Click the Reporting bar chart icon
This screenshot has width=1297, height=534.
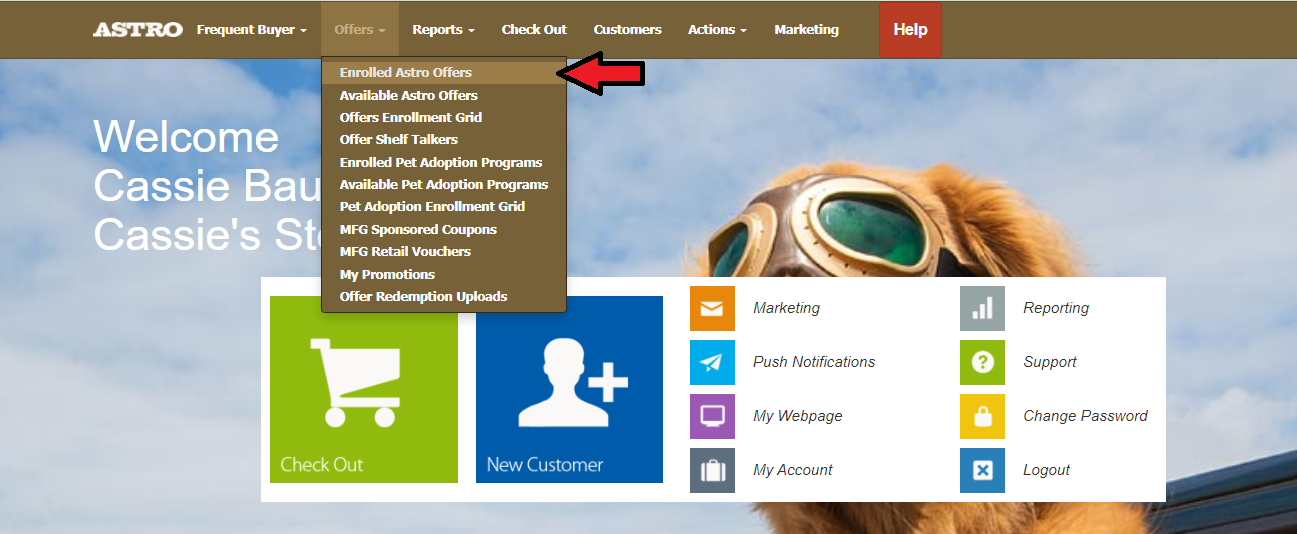pos(982,308)
